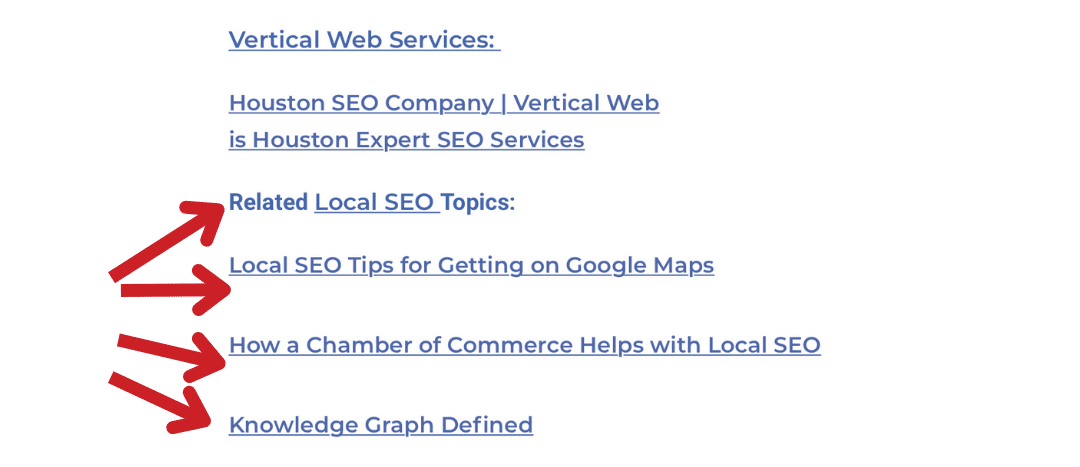Open the Vertical Web Services link

pos(364,40)
